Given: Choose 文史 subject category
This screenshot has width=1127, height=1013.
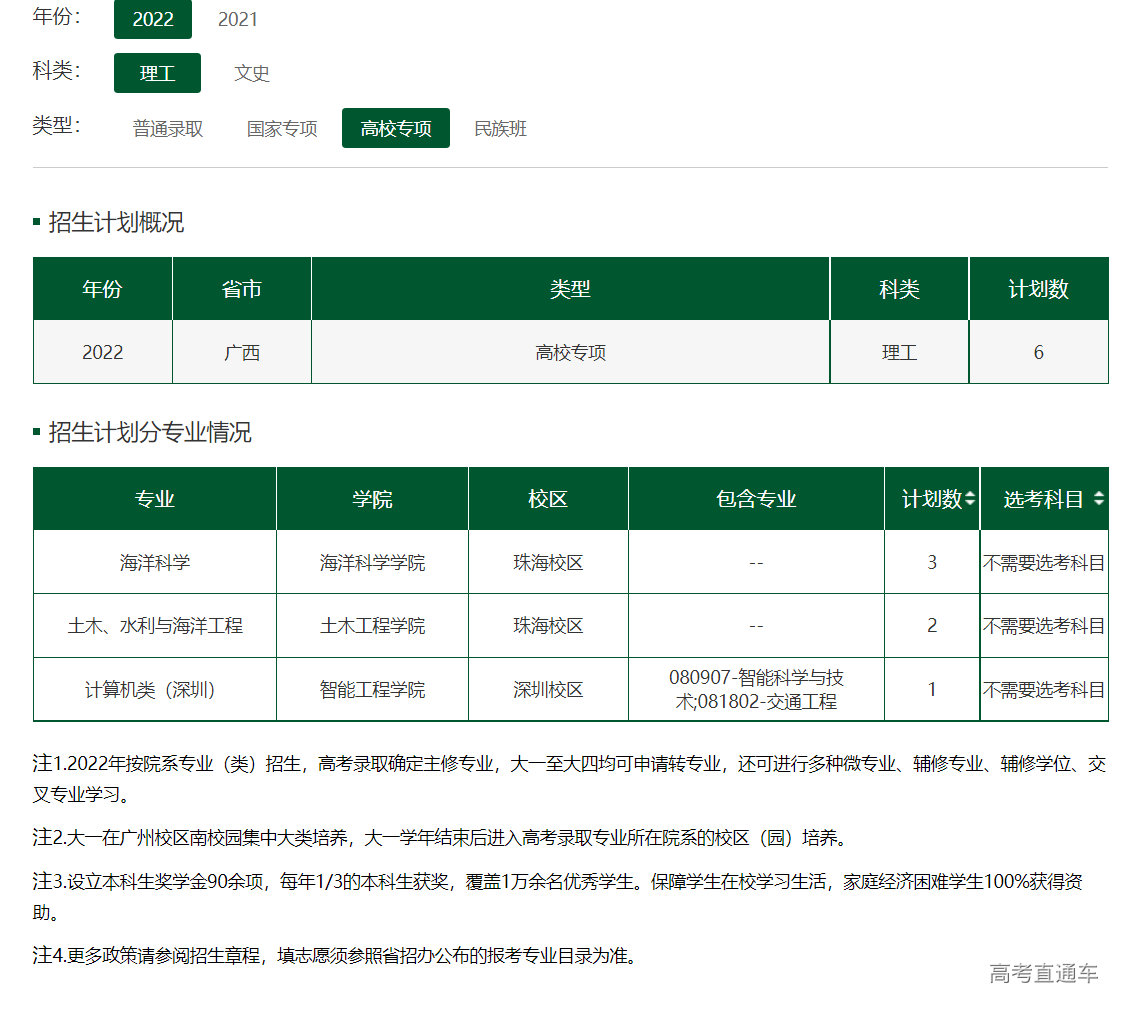Looking at the screenshot, I should (252, 73).
